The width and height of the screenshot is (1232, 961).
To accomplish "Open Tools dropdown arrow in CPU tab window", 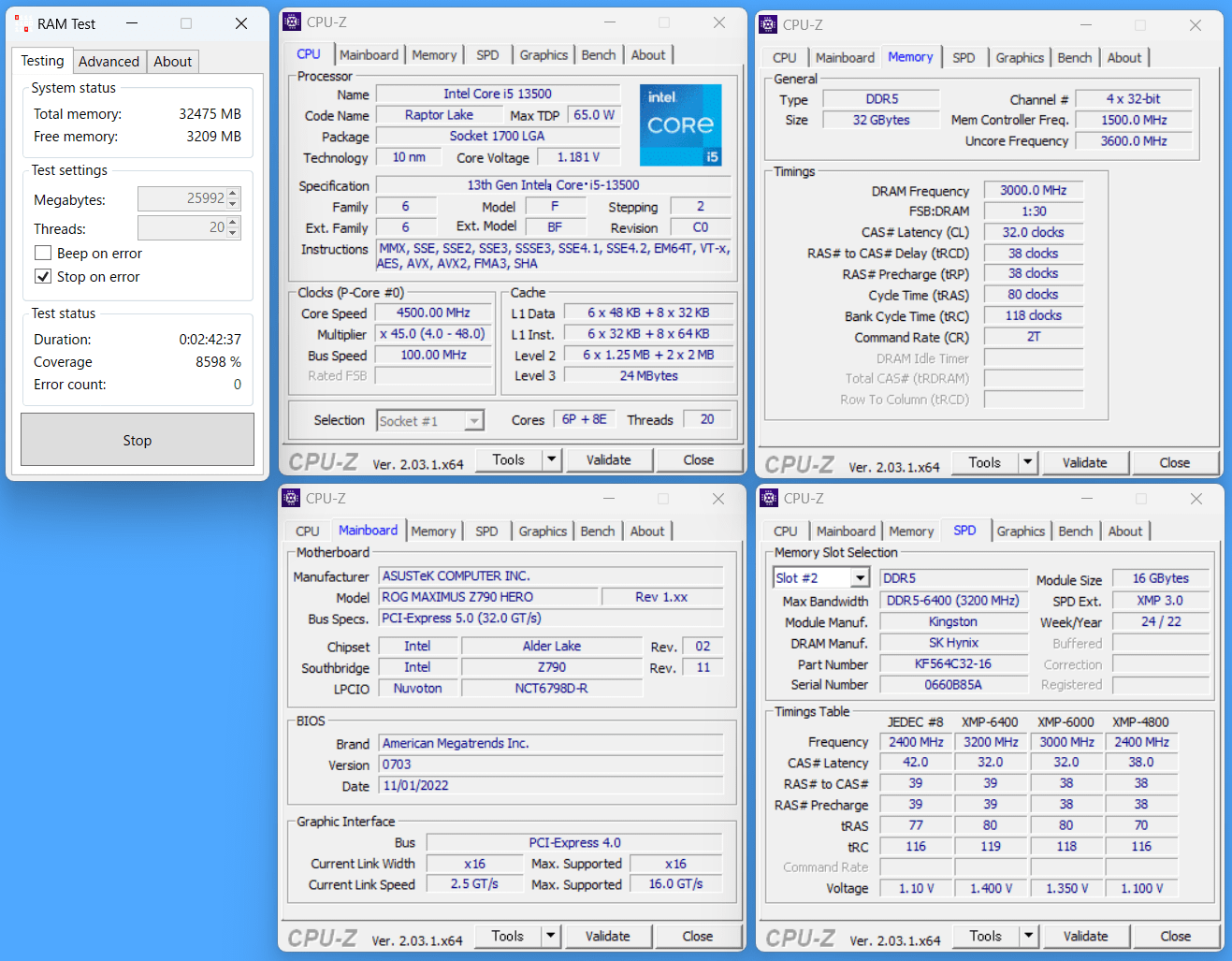I will point(551,459).
